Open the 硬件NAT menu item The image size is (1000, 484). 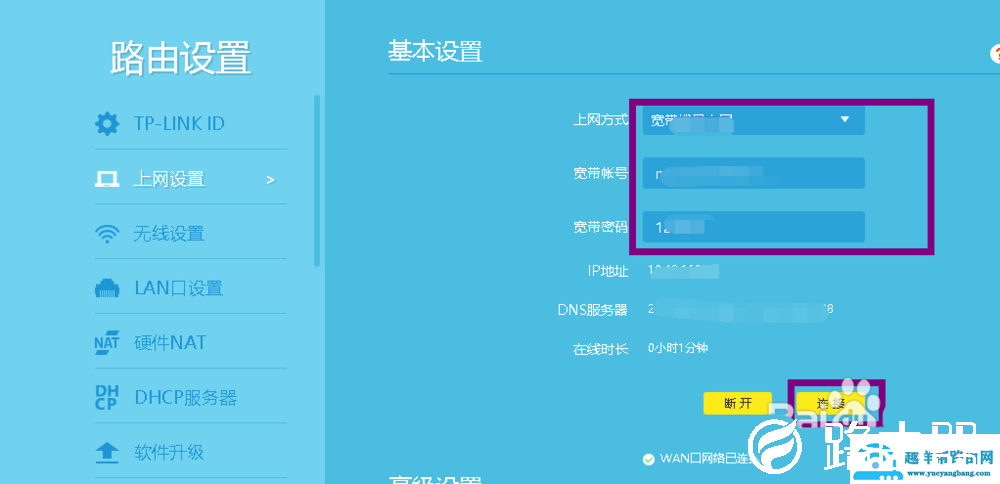pyautogui.click(x=191, y=343)
